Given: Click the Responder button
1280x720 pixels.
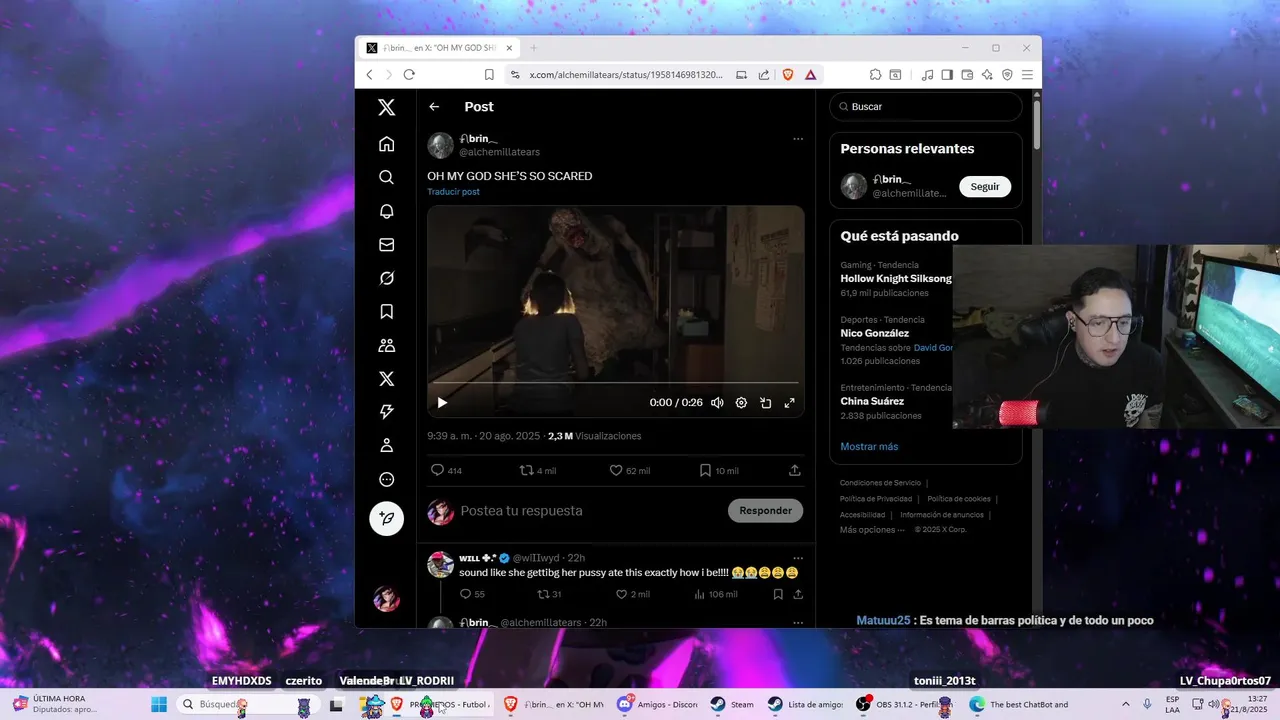Looking at the screenshot, I should (x=765, y=511).
